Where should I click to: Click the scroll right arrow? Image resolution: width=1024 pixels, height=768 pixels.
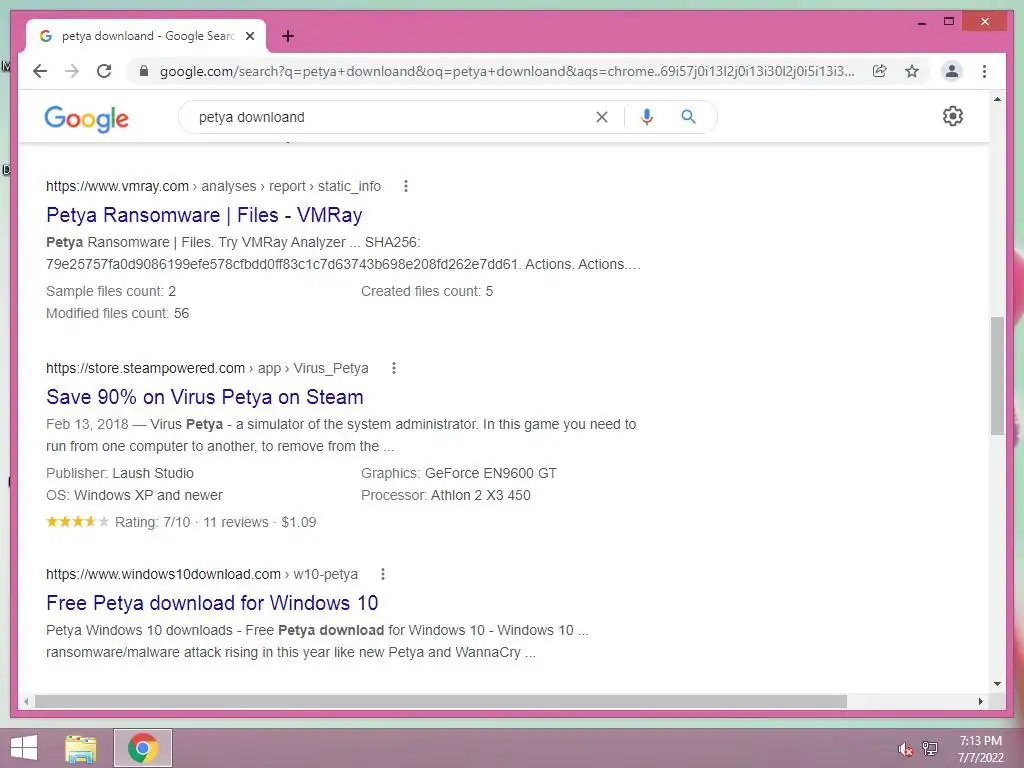[980, 701]
